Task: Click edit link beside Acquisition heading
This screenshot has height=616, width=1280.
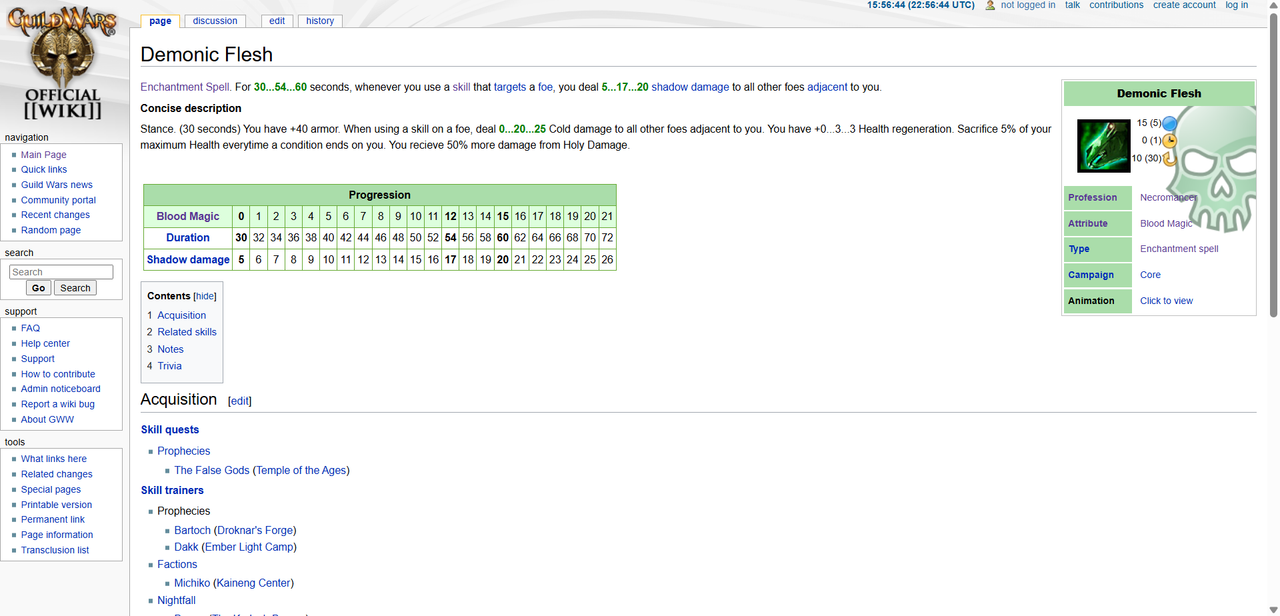Action: point(240,401)
